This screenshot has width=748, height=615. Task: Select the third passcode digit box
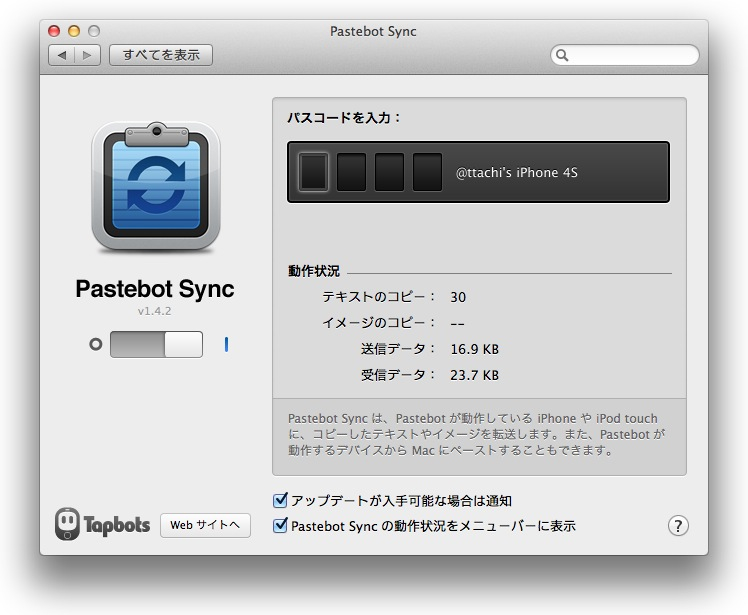389,172
